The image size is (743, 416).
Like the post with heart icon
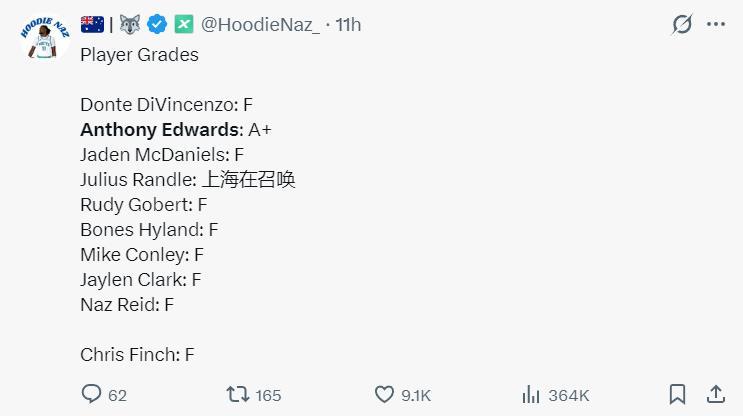pos(384,395)
